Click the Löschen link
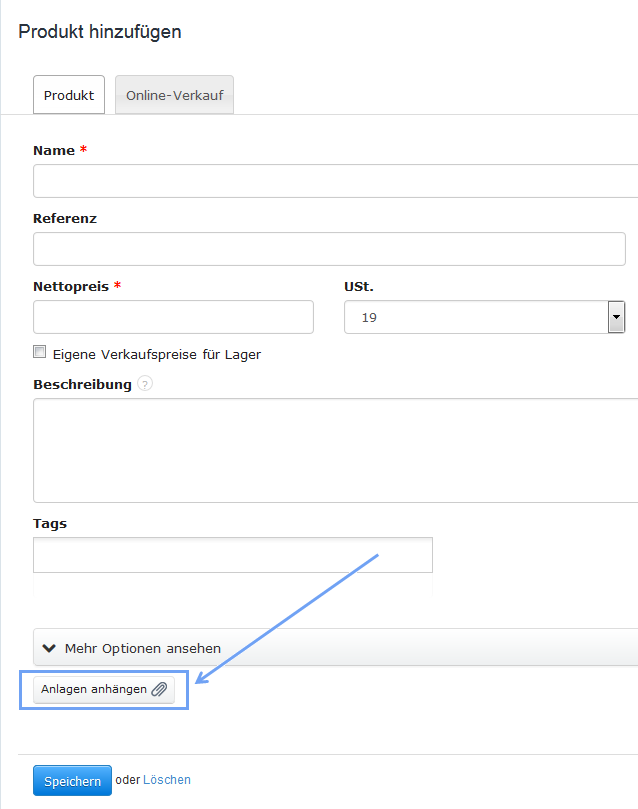This screenshot has width=638, height=809. tap(167, 780)
